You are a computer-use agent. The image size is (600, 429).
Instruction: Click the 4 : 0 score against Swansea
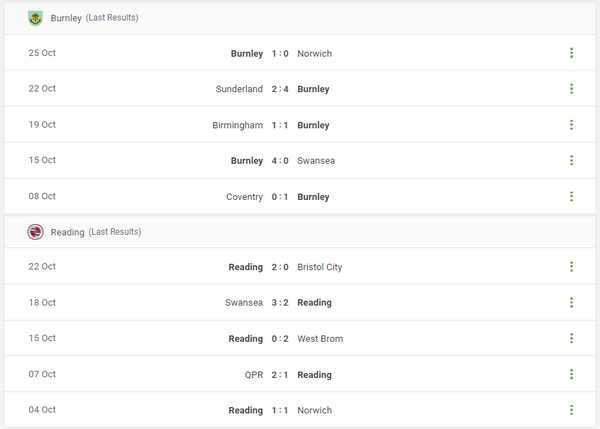280,160
